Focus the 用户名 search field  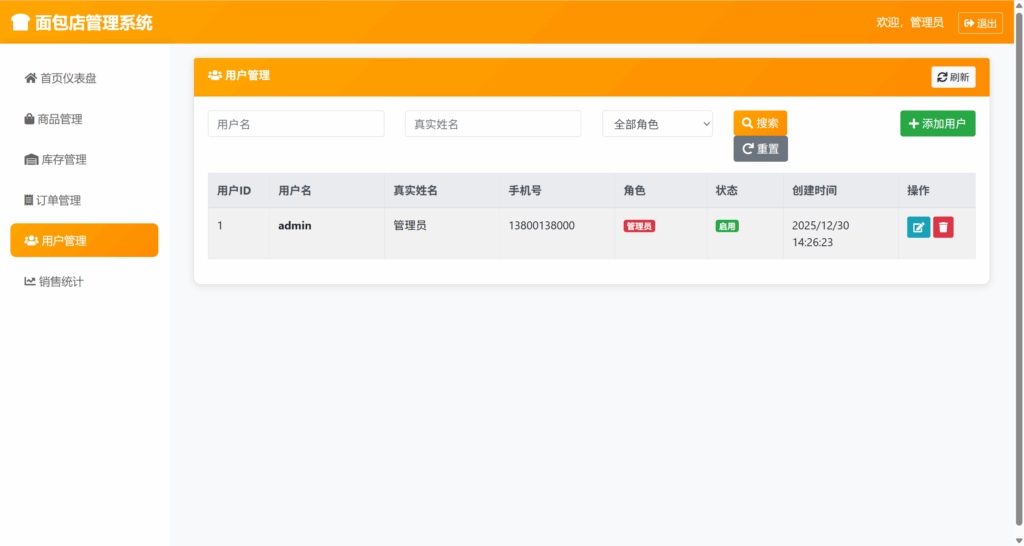tap(296, 124)
